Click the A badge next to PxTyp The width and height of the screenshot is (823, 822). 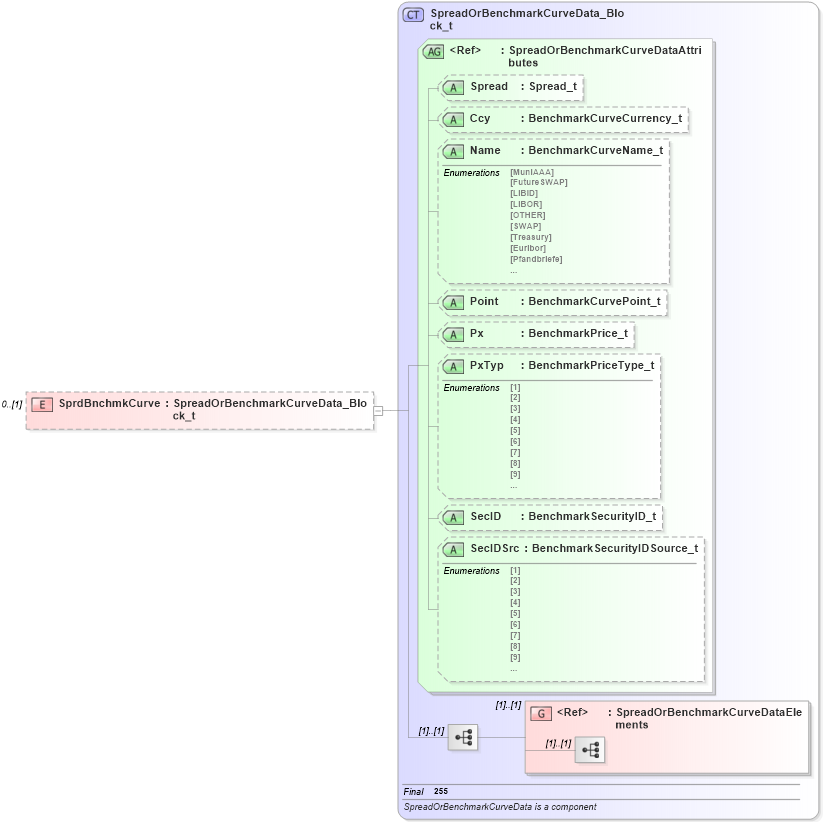(x=454, y=366)
